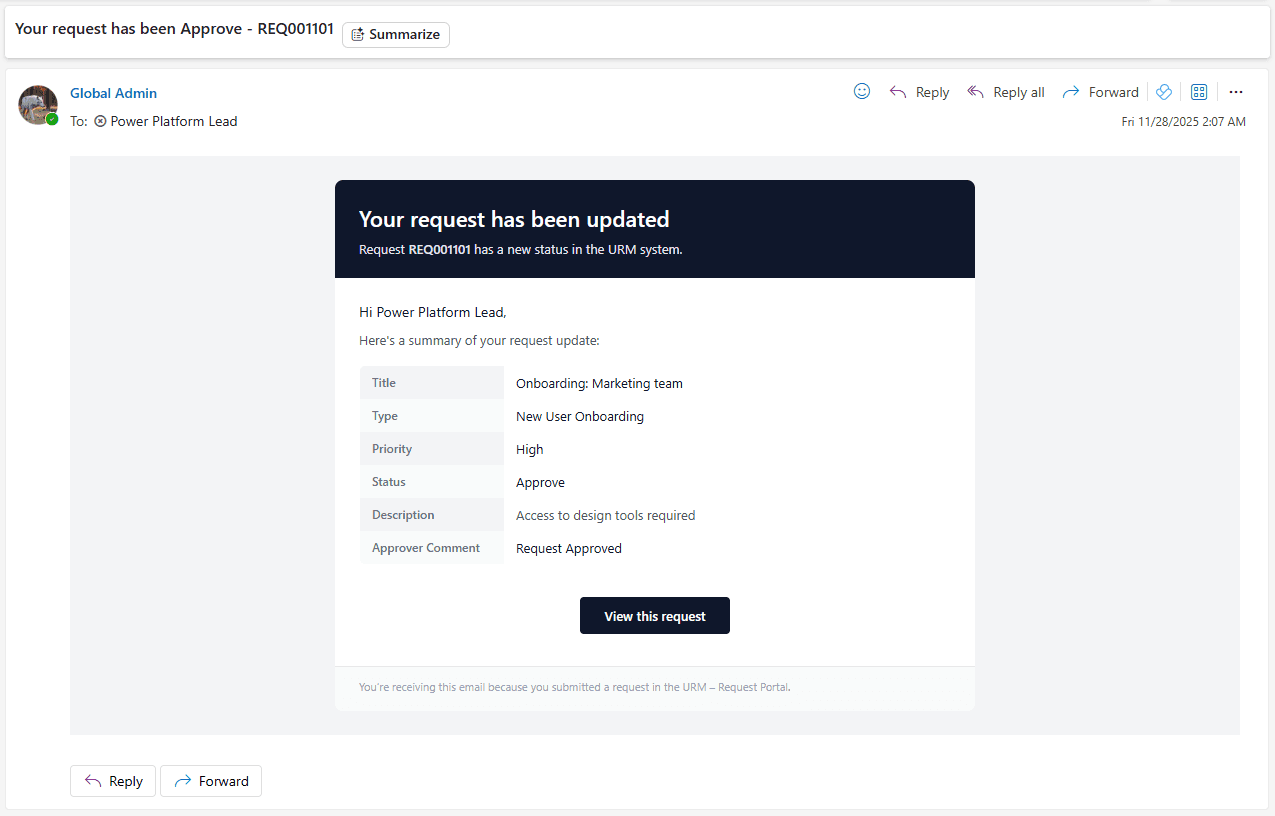
Task: Reply using the curved reply arrow icon
Action: [x=897, y=91]
